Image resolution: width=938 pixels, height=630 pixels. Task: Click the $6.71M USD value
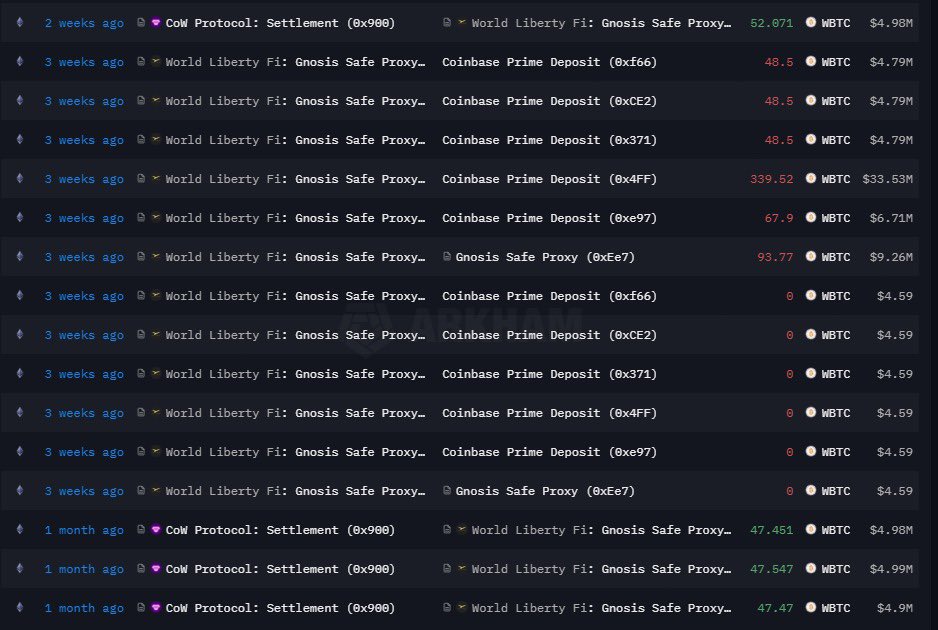[891, 218]
